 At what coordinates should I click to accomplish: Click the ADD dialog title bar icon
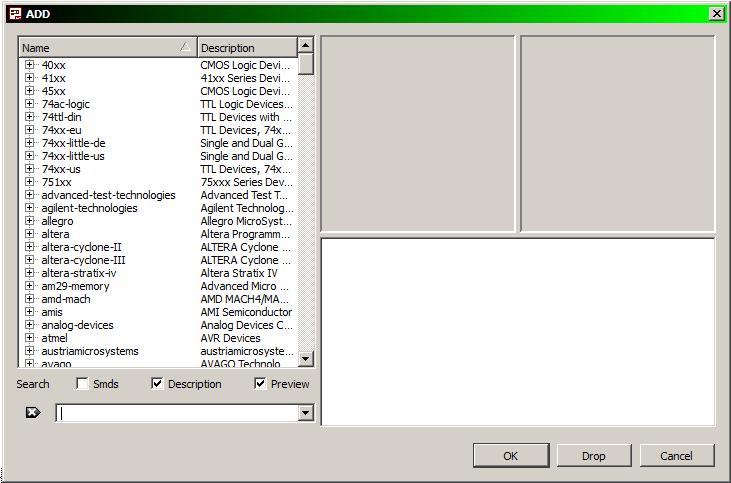(x=15, y=14)
